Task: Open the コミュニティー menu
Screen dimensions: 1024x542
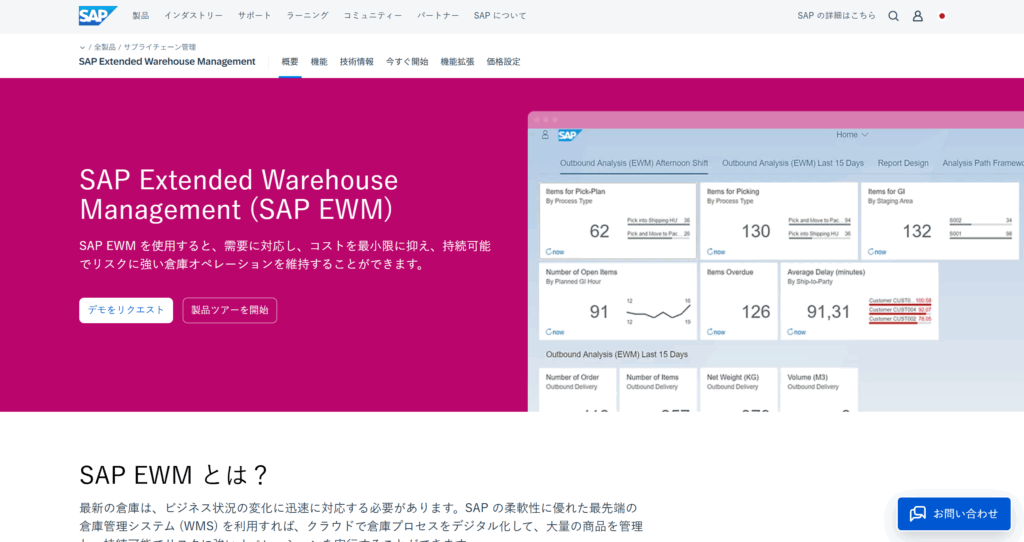Action: click(x=373, y=16)
